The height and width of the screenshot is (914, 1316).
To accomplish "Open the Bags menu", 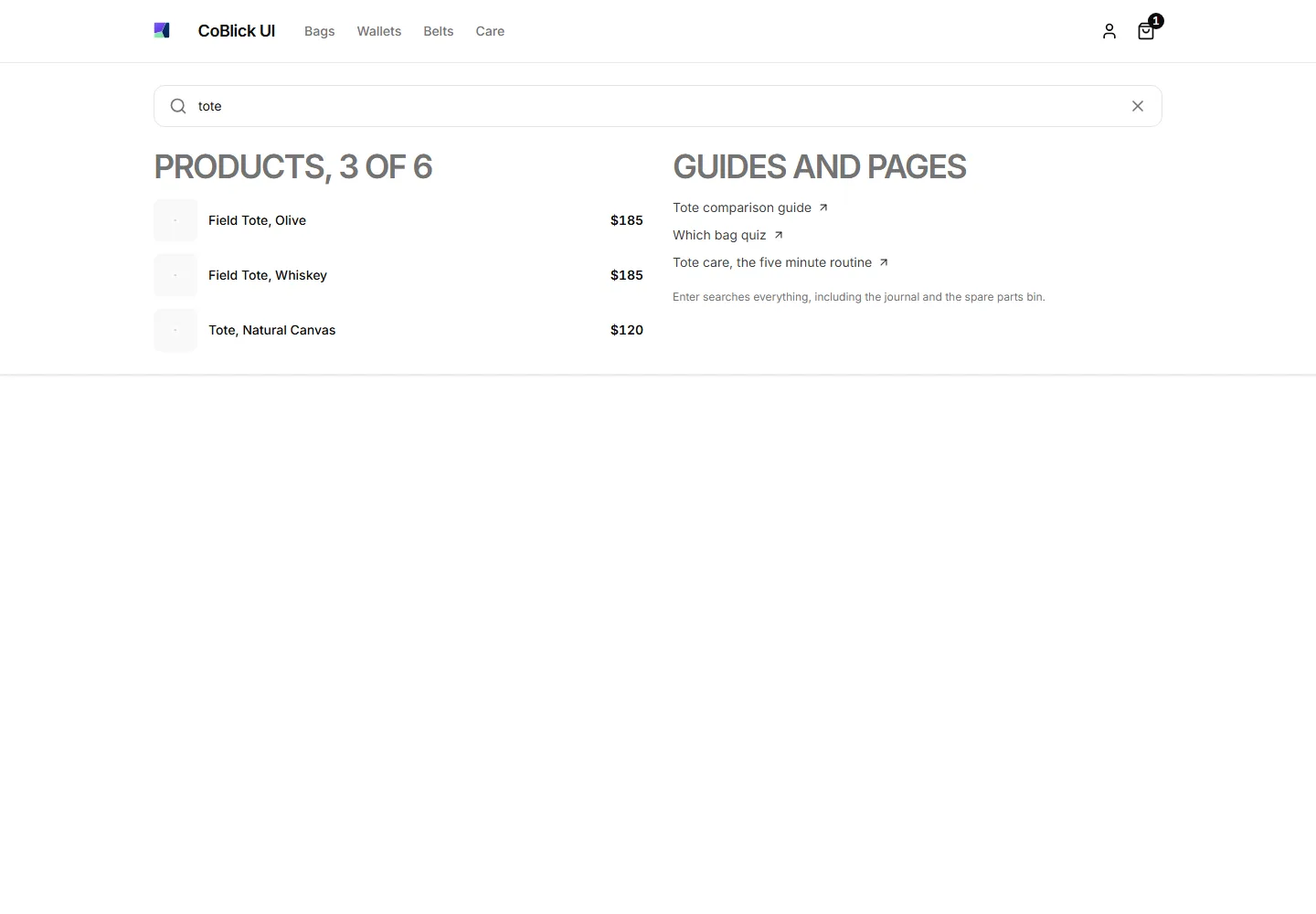I will point(320,31).
